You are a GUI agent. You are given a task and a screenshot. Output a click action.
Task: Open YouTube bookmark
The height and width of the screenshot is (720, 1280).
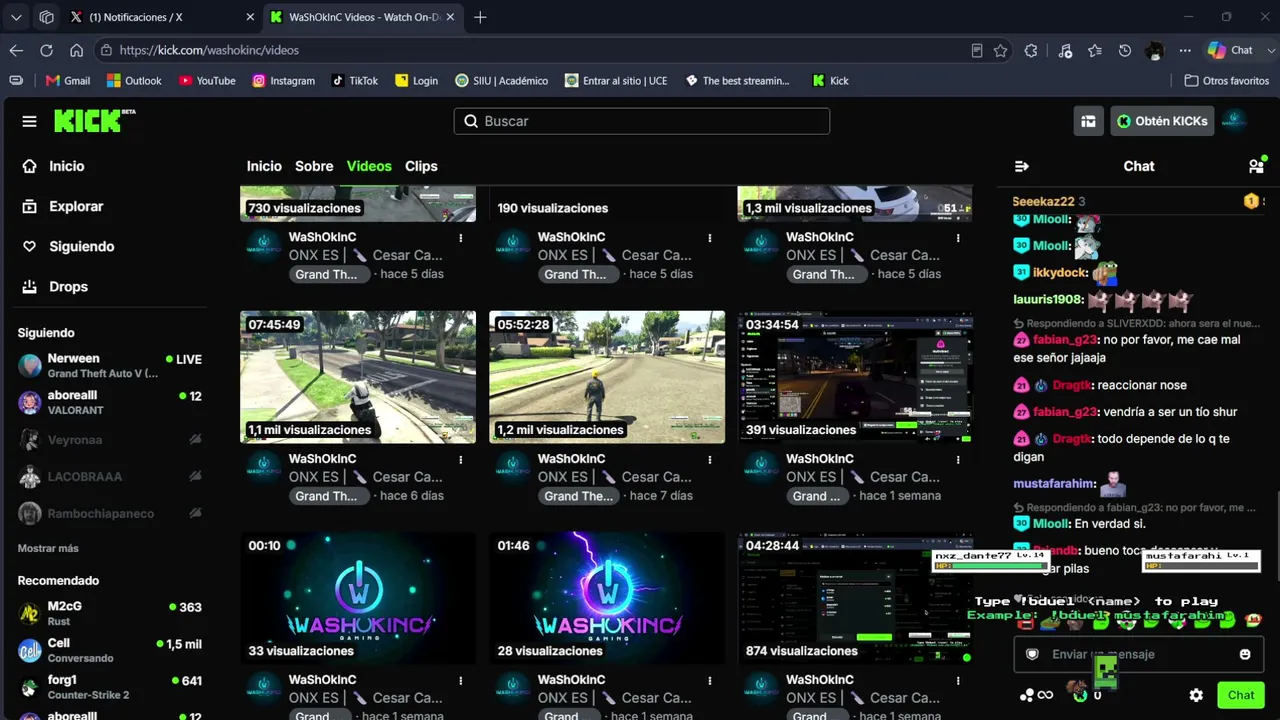(207, 81)
